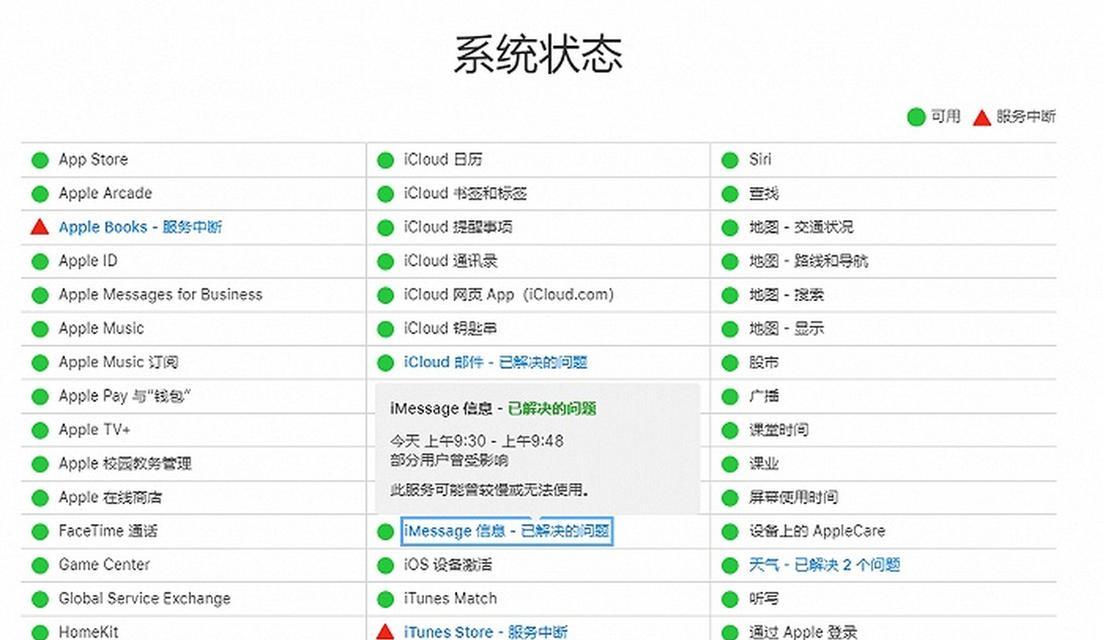Click the Apple 在线商店 text
The height and width of the screenshot is (640, 1103).
(x=110, y=497)
